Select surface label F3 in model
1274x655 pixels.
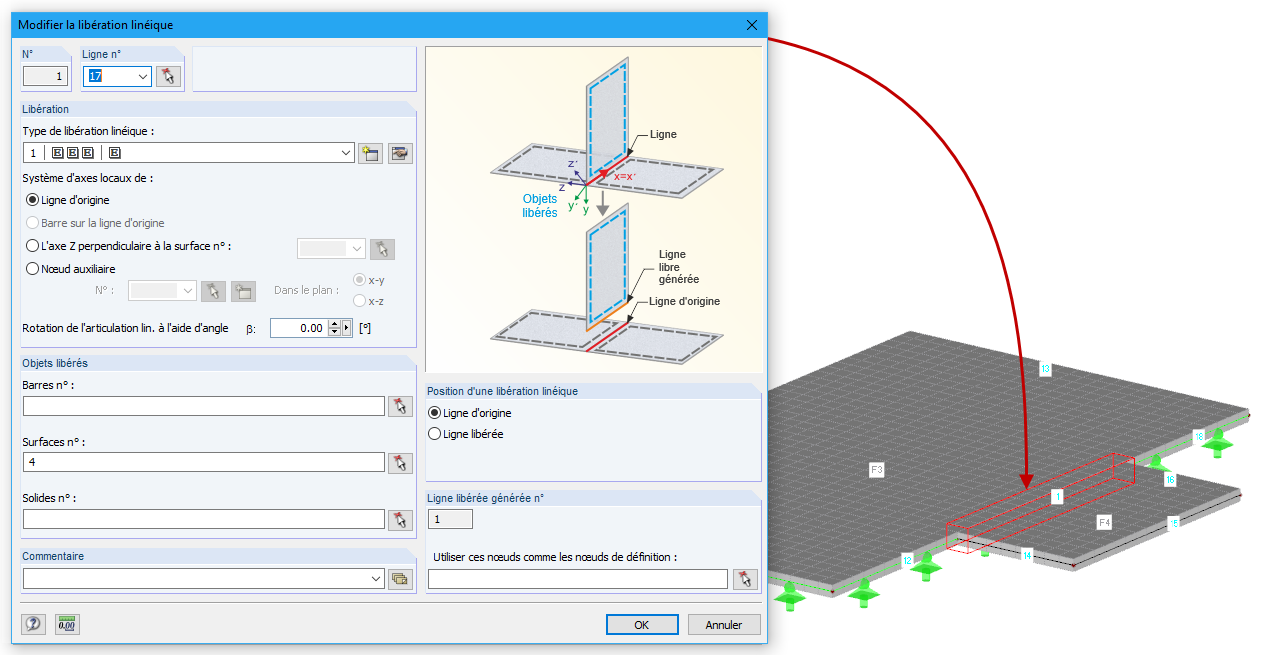876,468
